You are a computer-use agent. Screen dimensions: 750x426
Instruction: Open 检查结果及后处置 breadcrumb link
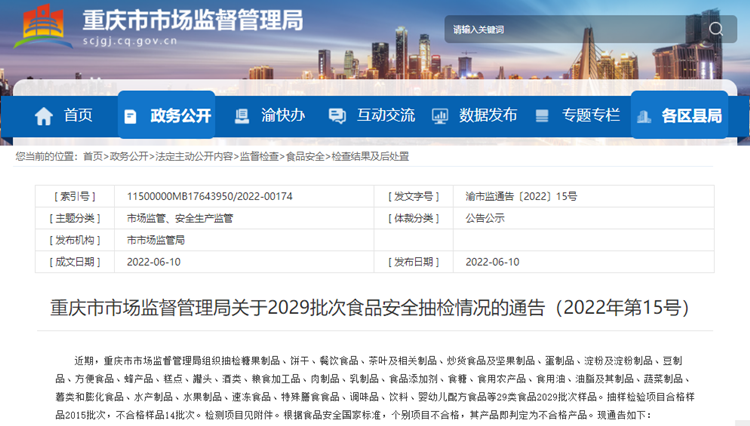(370, 157)
